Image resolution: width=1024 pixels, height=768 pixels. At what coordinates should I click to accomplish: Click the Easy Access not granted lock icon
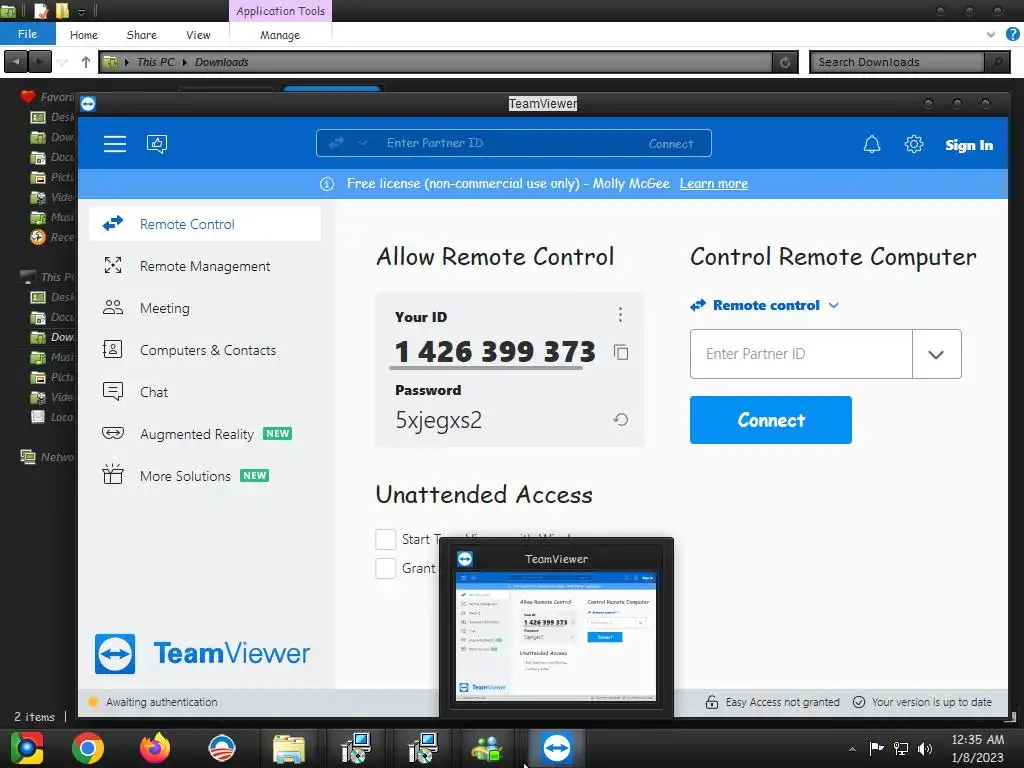[x=712, y=702]
